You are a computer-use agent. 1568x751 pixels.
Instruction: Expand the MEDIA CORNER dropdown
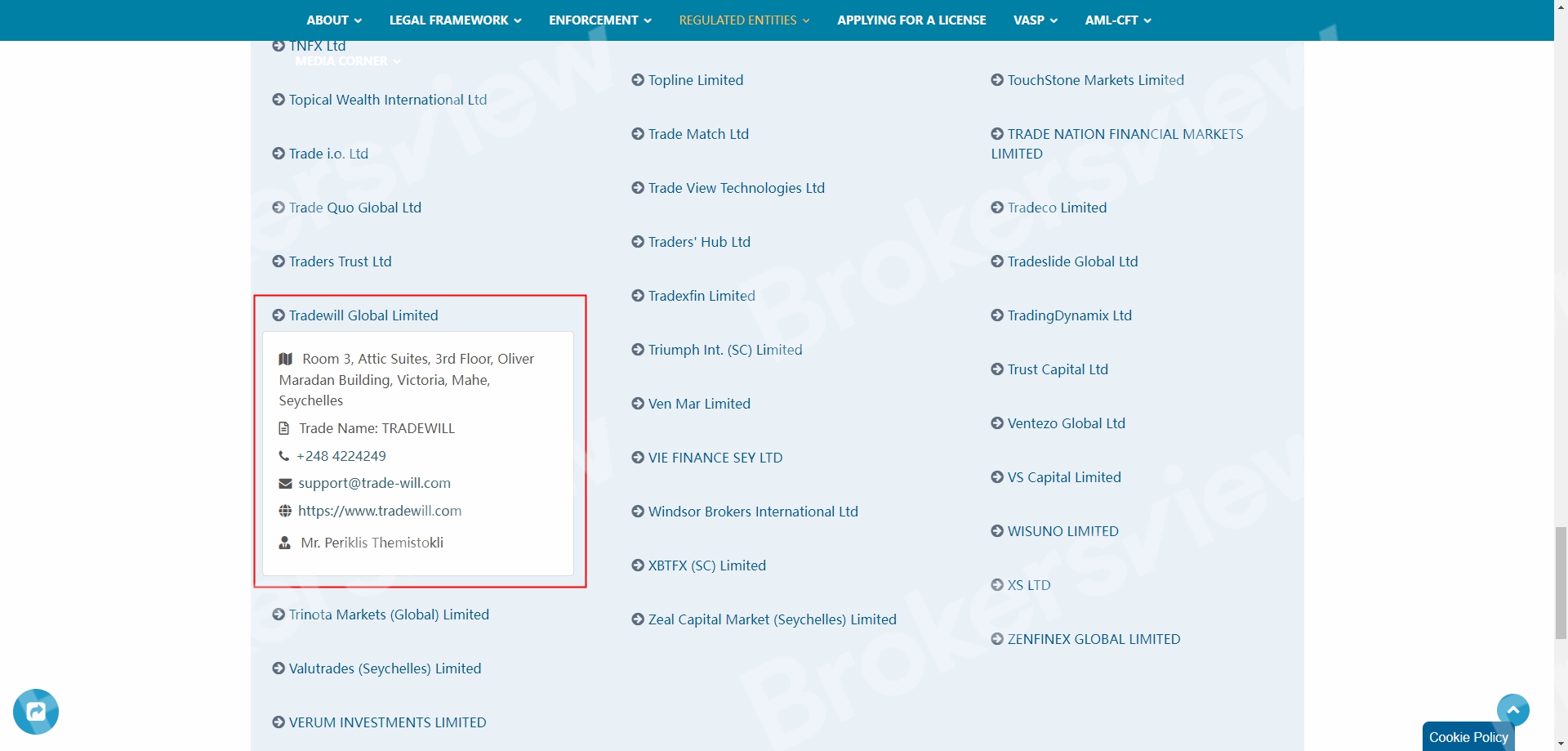coord(348,61)
